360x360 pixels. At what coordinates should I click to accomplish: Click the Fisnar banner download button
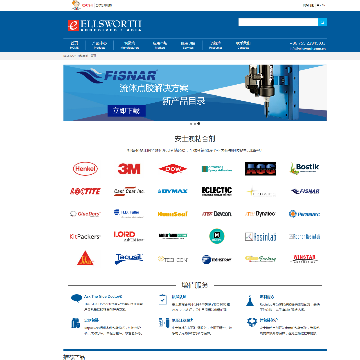[127, 111]
